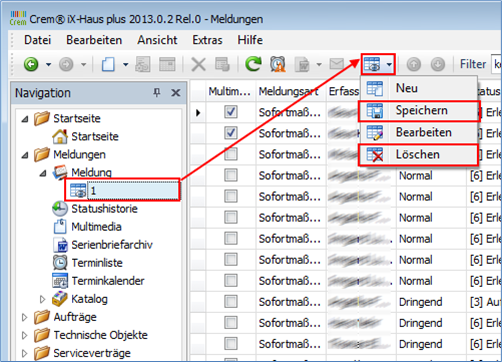
Task: Pin the Navigation panel with the pushpin
Action: pos(157,92)
